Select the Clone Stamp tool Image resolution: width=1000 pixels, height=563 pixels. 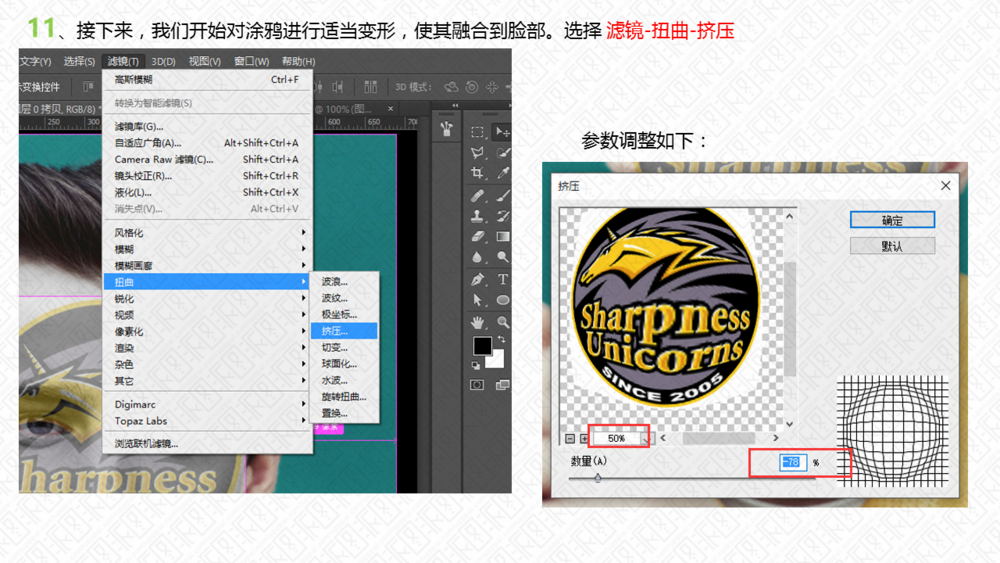point(477,216)
